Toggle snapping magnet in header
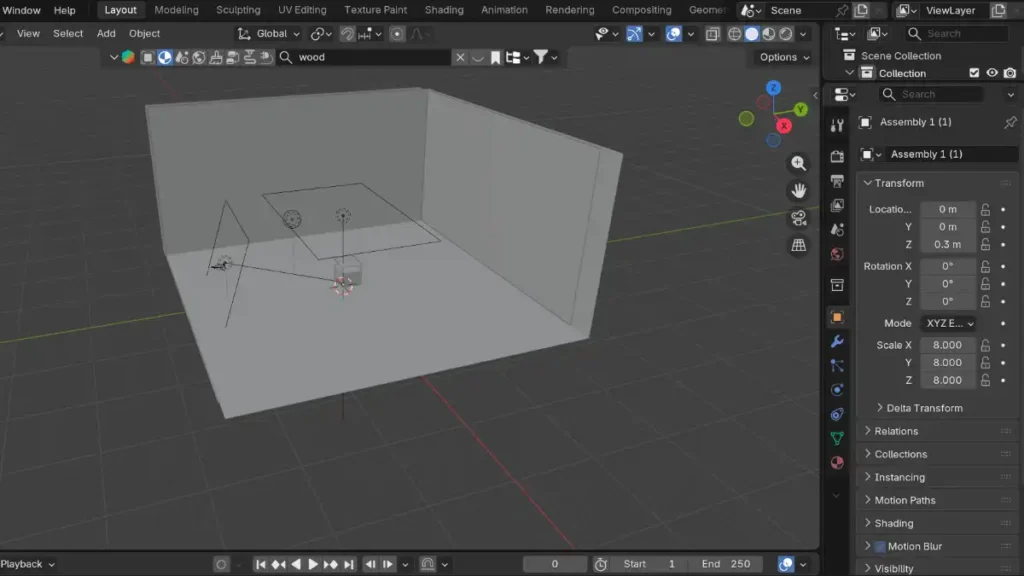This screenshot has height=576, width=1024. click(347, 34)
